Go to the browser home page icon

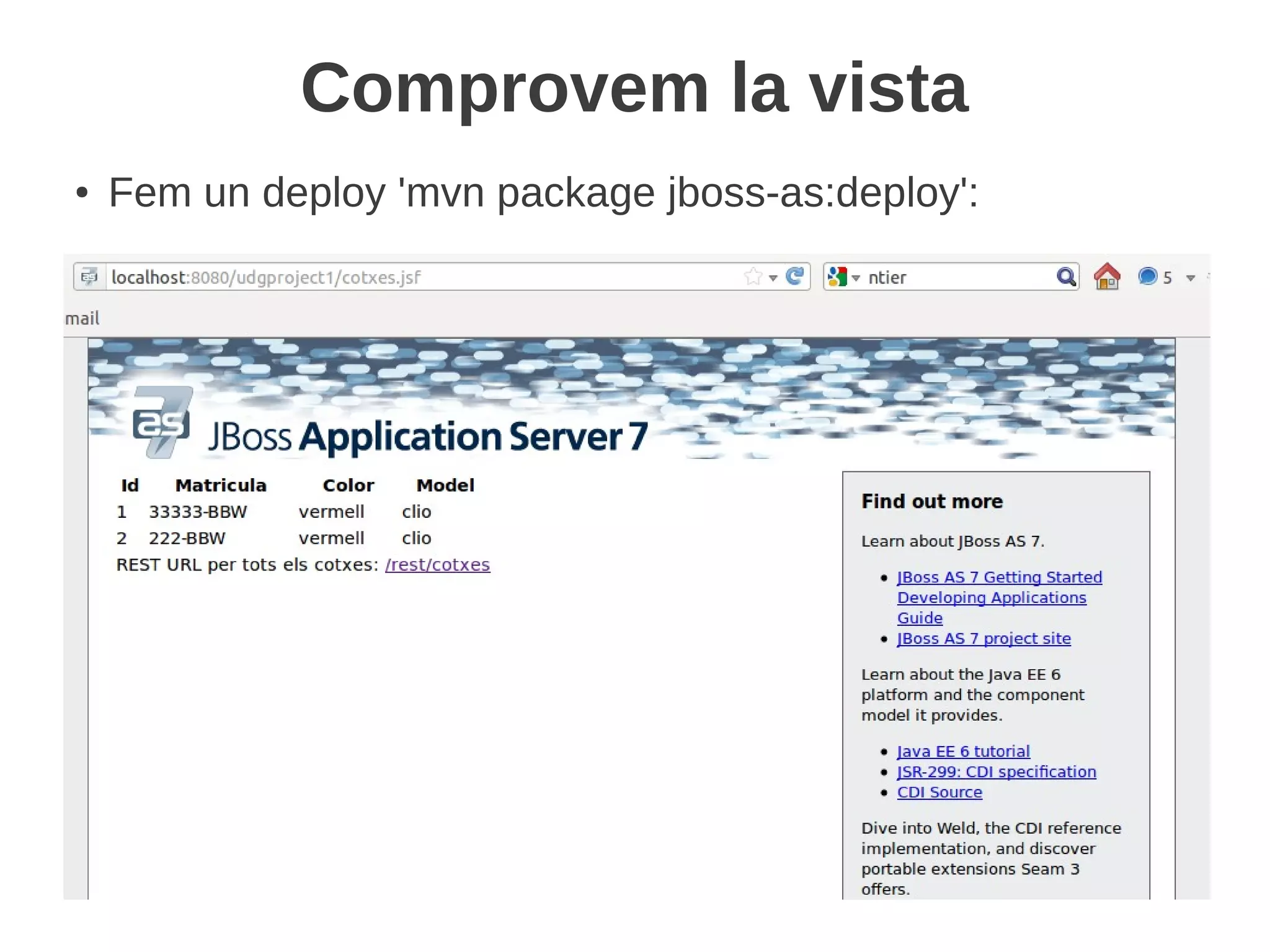pos(1108,276)
